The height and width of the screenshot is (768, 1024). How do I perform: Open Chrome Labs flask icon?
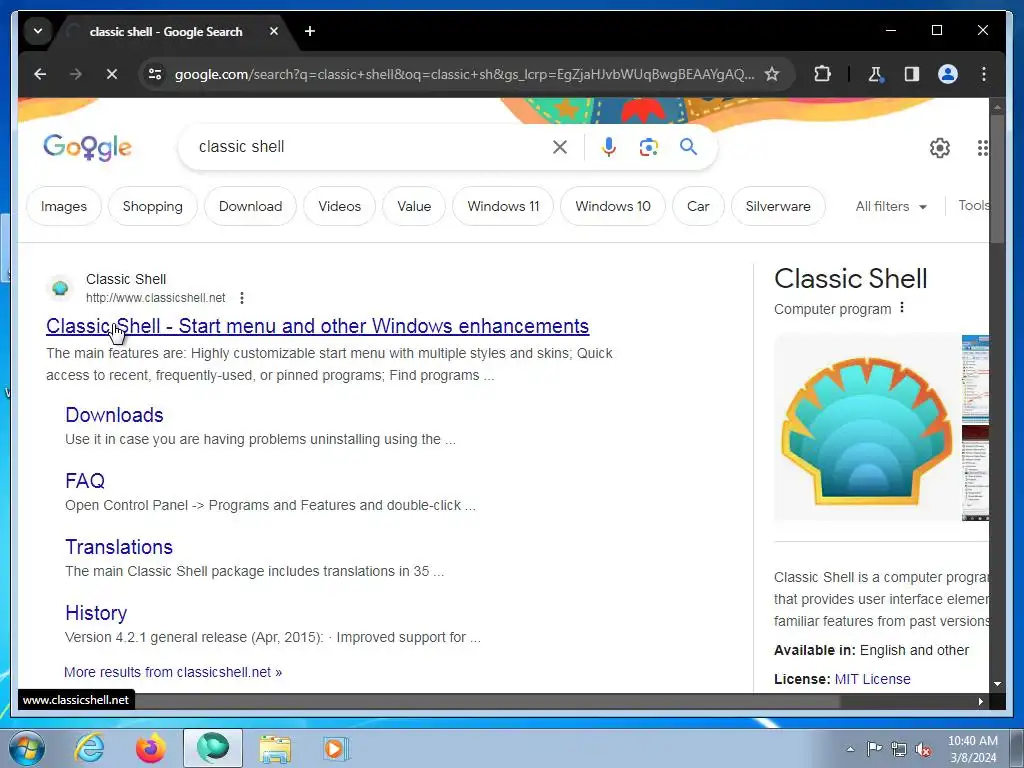[x=876, y=74]
